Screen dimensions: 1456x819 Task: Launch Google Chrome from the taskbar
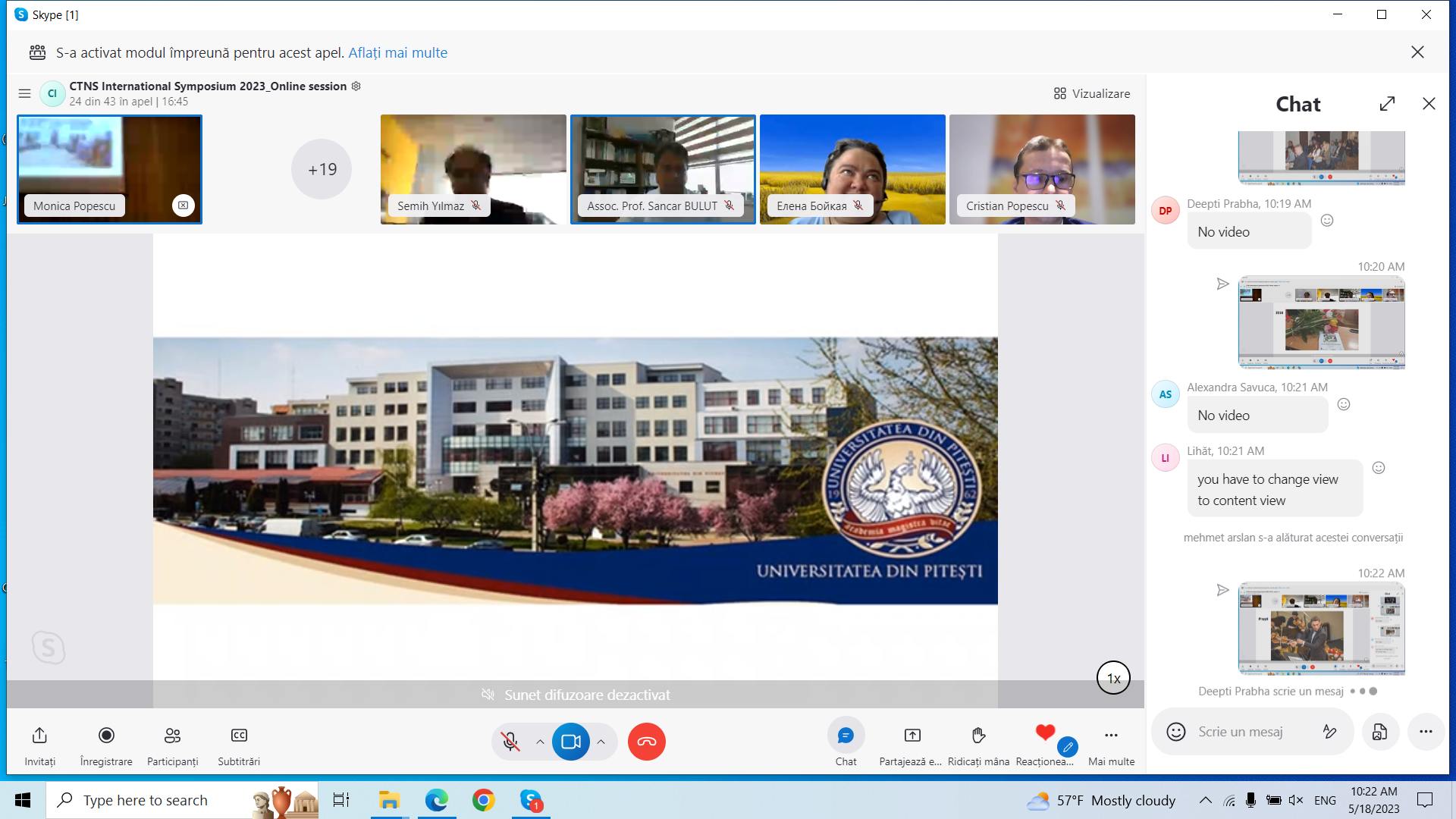484,800
